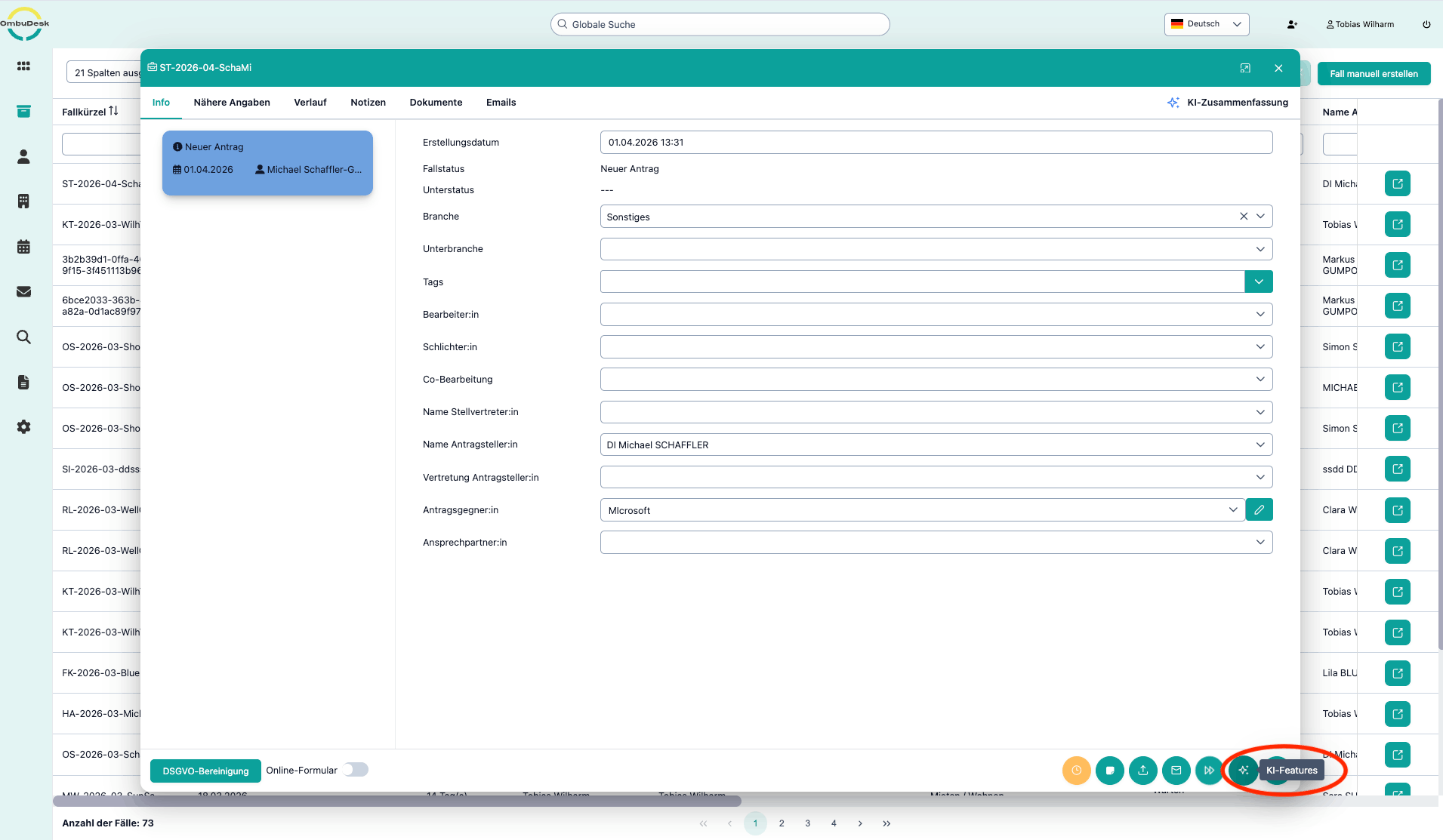
Task: Click the Globale Suche search field
Action: tap(720, 25)
